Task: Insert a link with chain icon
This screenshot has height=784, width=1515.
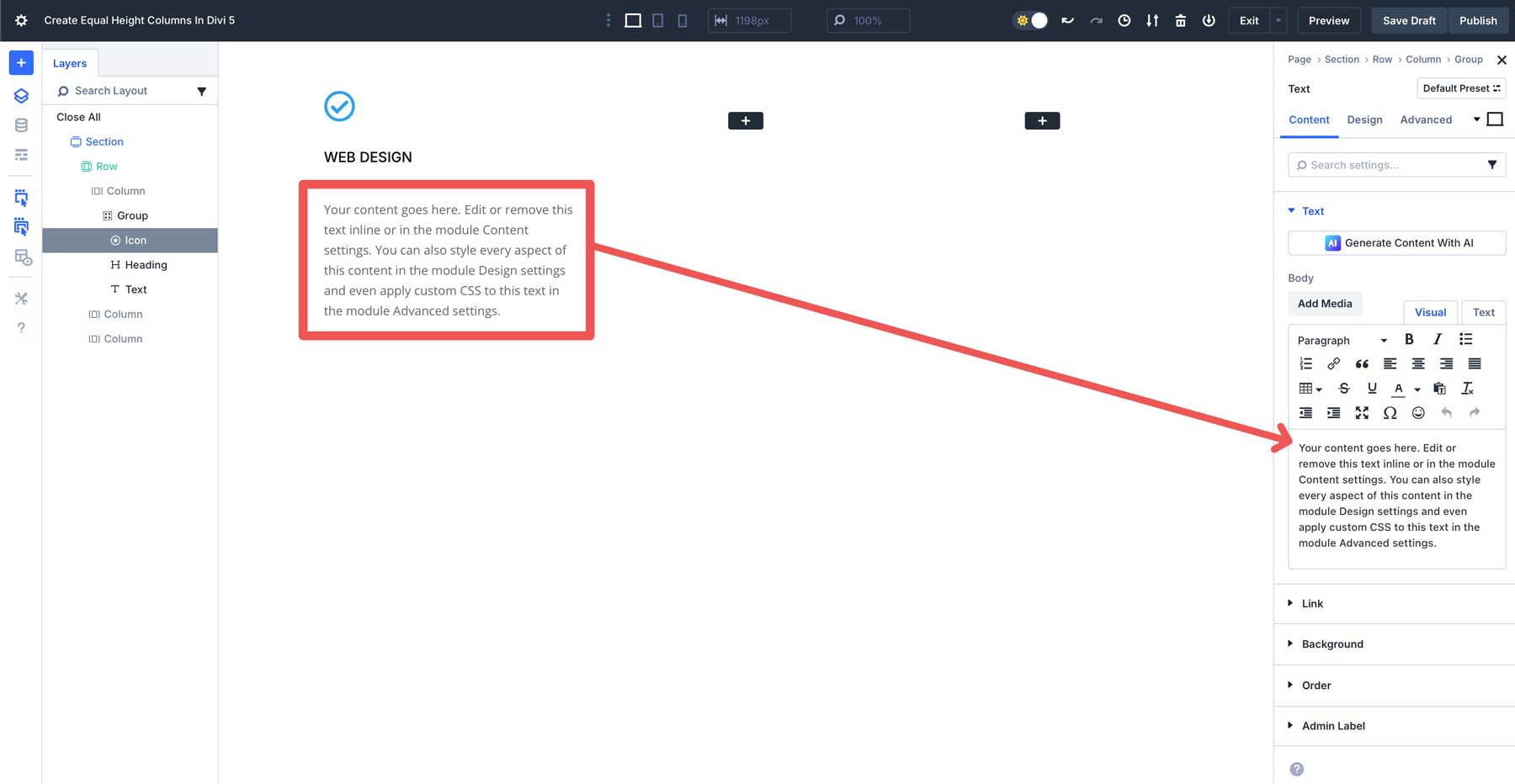Action: 1333,363
